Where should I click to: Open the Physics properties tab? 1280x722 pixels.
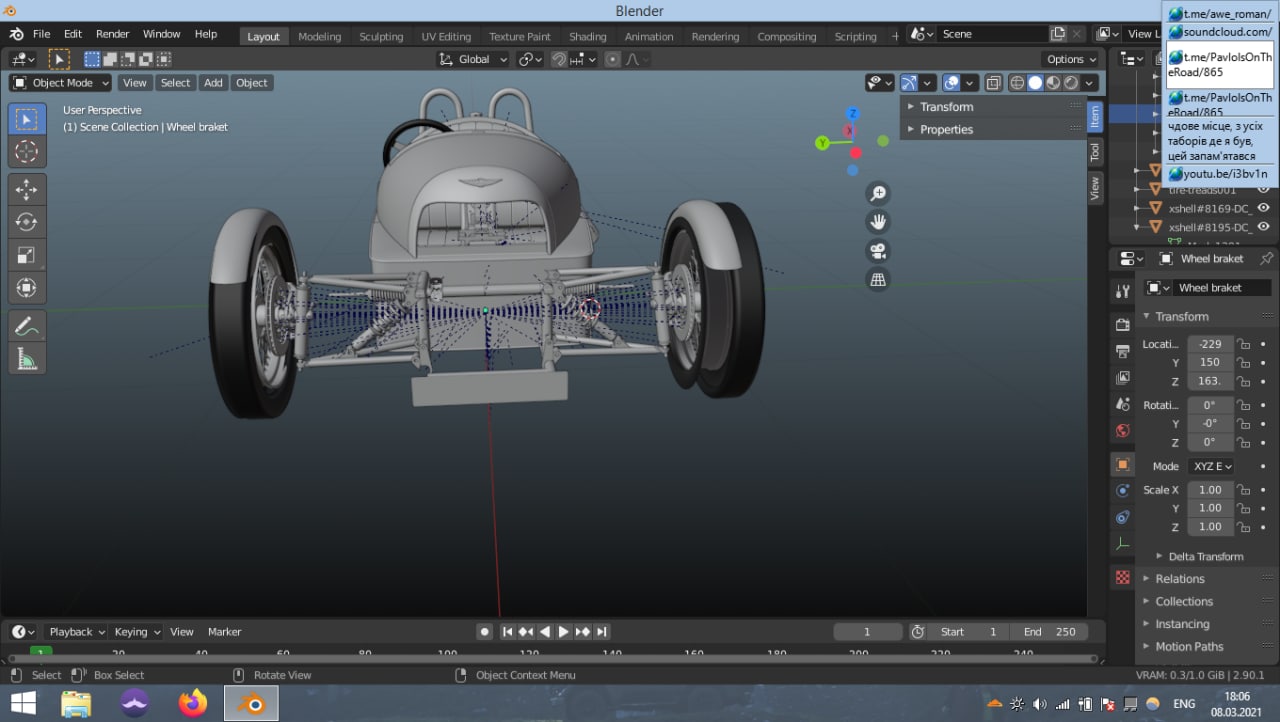tap(1122, 491)
